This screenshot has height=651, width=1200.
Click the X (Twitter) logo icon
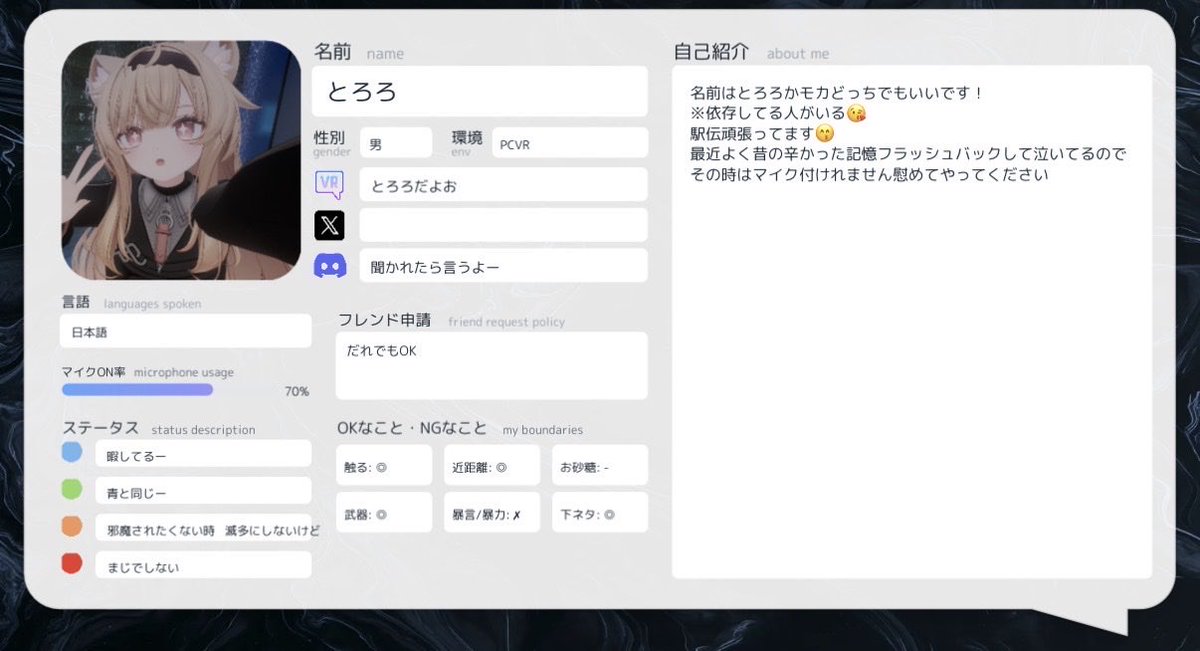330,225
